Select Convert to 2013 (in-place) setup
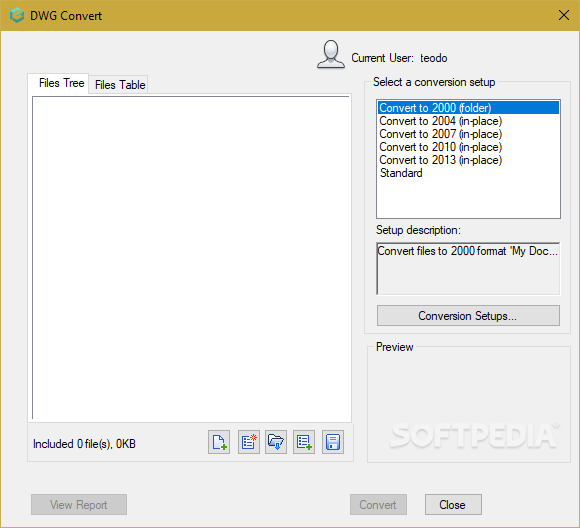 [468, 160]
